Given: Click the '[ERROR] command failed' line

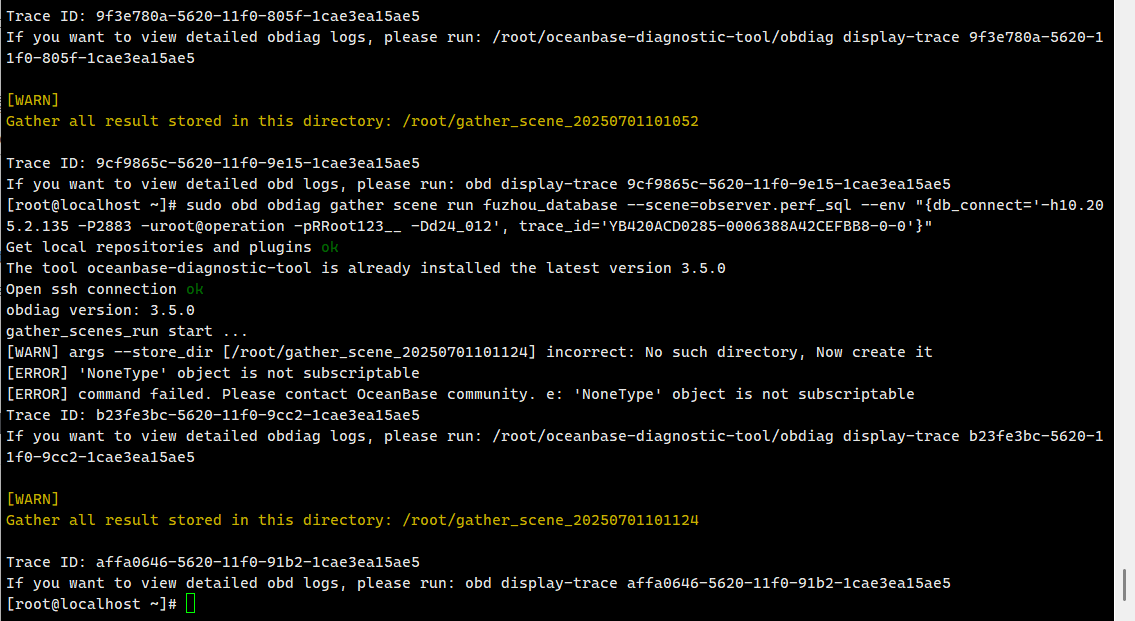Looking at the screenshot, I should (x=460, y=394).
